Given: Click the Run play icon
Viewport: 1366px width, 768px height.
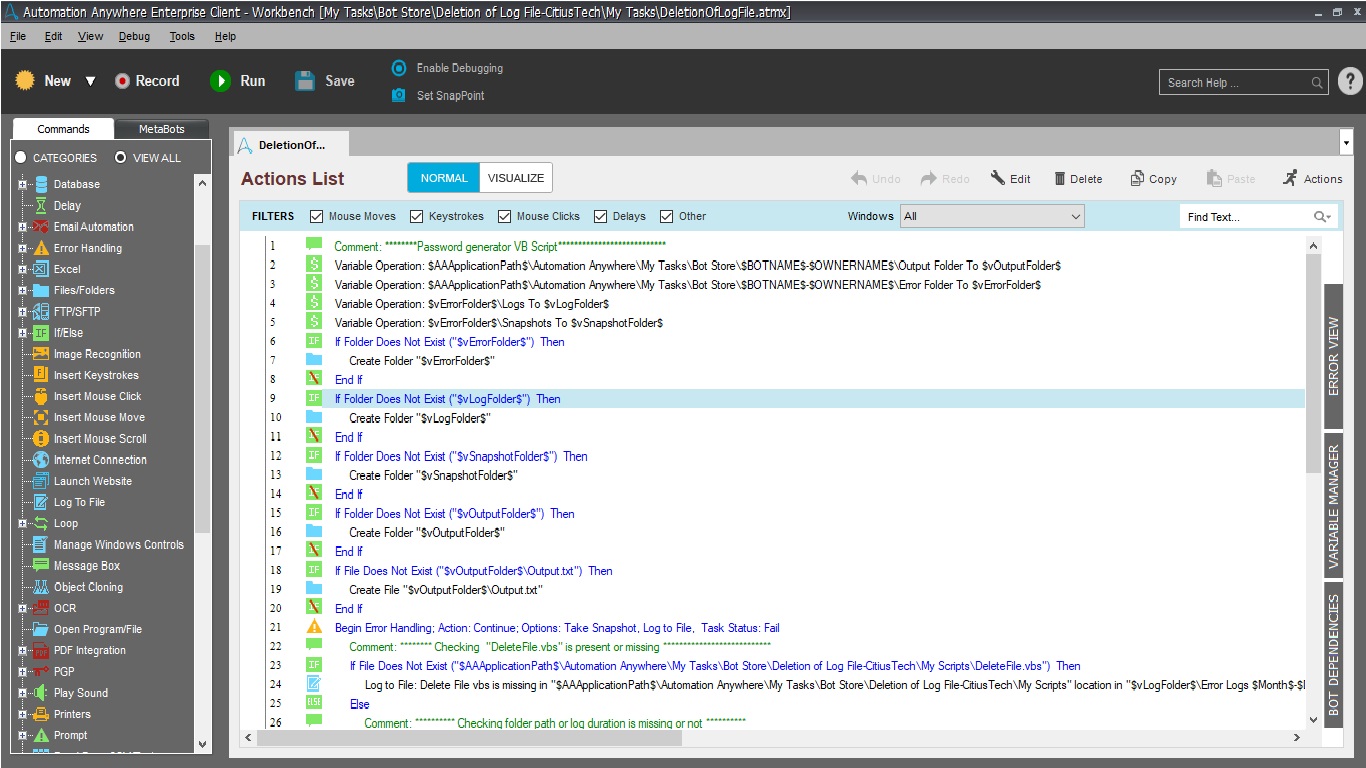Looking at the screenshot, I should pyautogui.click(x=220, y=81).
